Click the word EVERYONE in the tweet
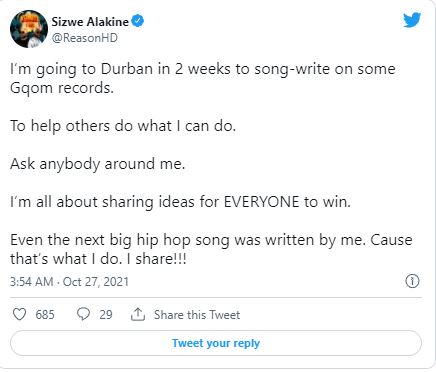The height and width of the screenshot is (372, 436). point(261,202)
